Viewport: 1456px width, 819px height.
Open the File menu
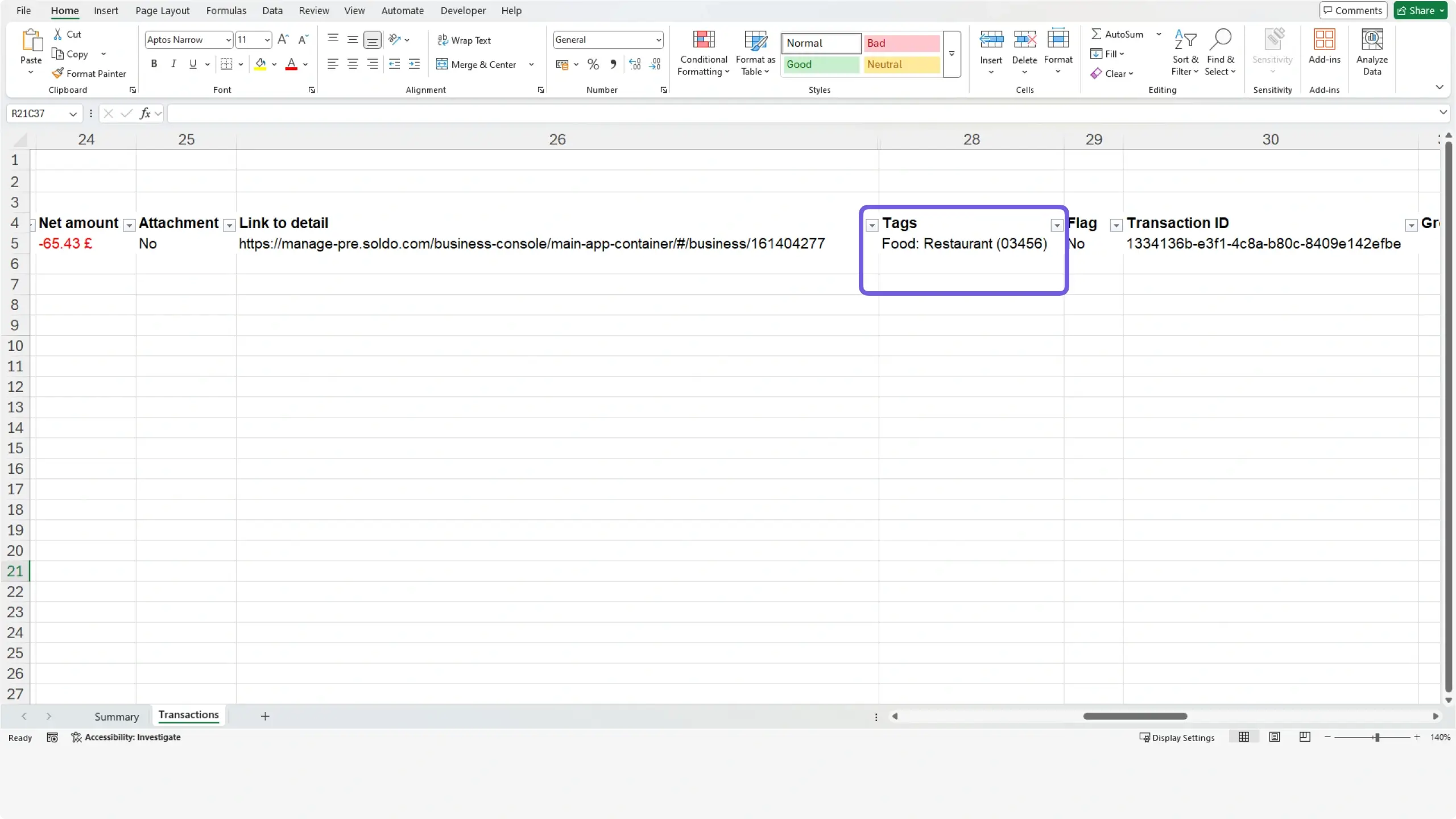pyautogui.click(x=24, y=10)
